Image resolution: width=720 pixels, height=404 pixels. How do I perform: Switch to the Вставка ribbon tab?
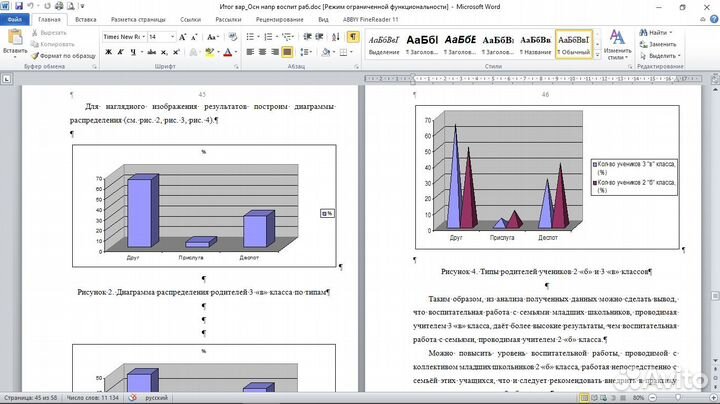coord(86,19)
